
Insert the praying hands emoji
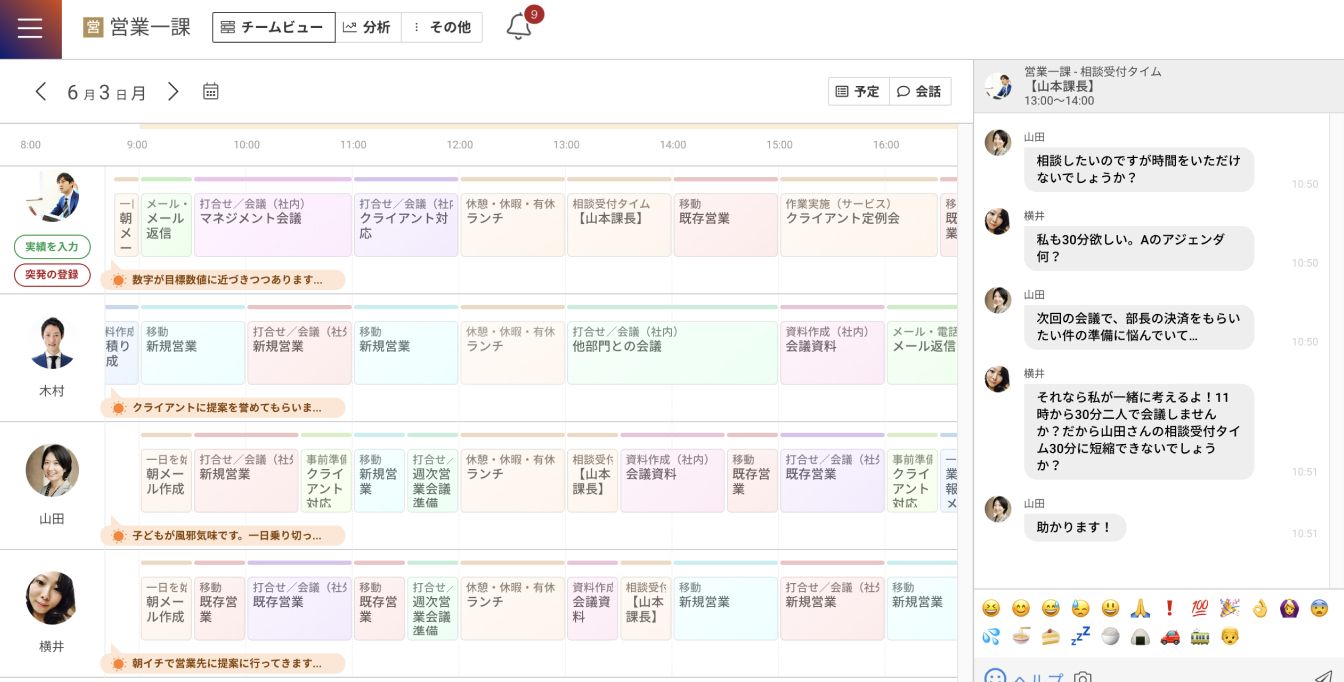1140,608
